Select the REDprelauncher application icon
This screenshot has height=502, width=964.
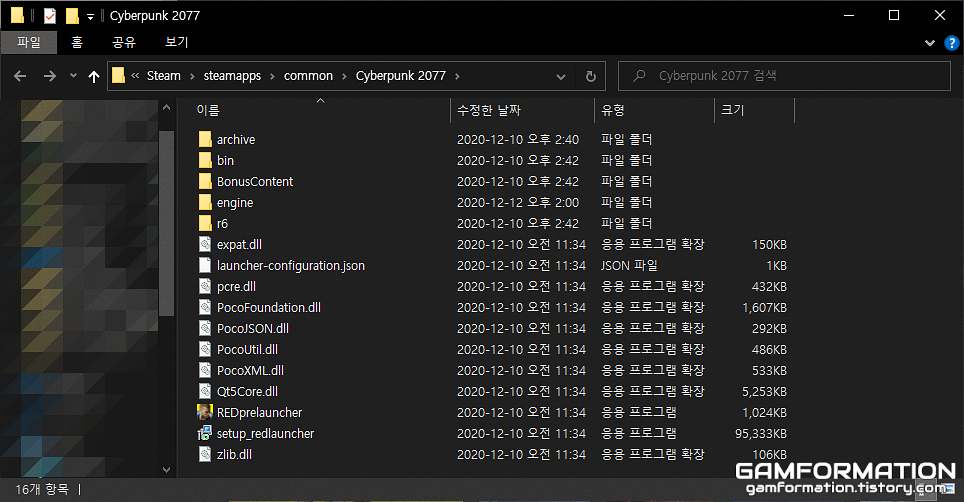pyautogui.click(x=205, y=412)
